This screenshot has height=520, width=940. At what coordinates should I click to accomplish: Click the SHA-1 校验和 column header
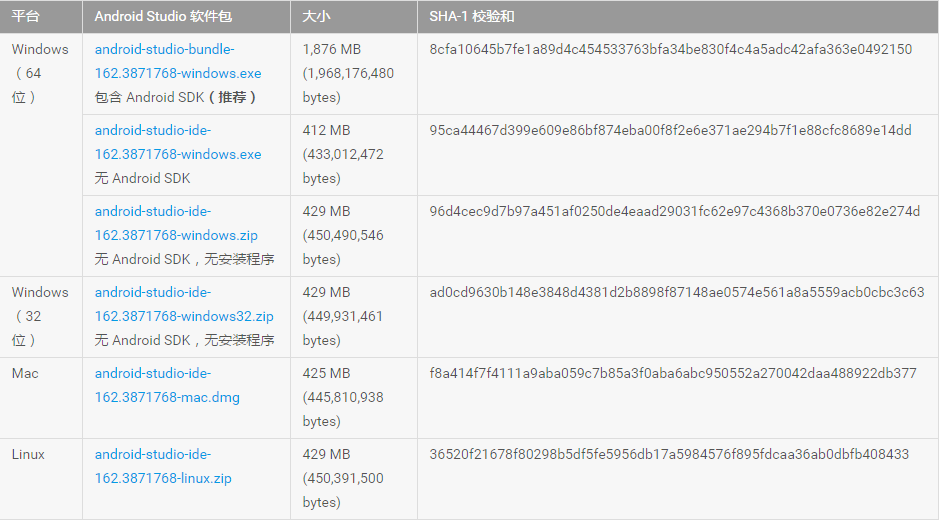coord(472,17)
